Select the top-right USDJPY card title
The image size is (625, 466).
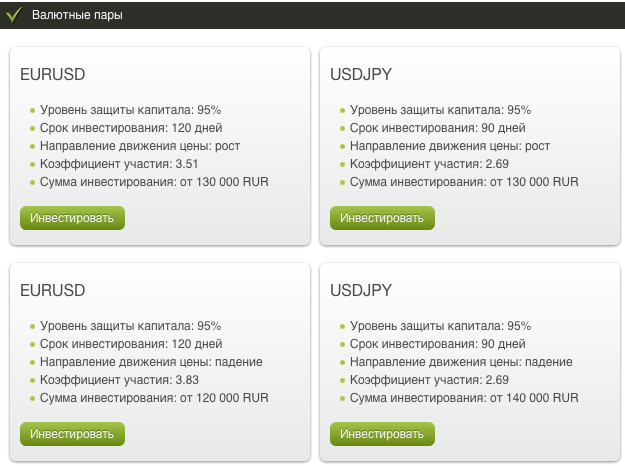(361, 75)
